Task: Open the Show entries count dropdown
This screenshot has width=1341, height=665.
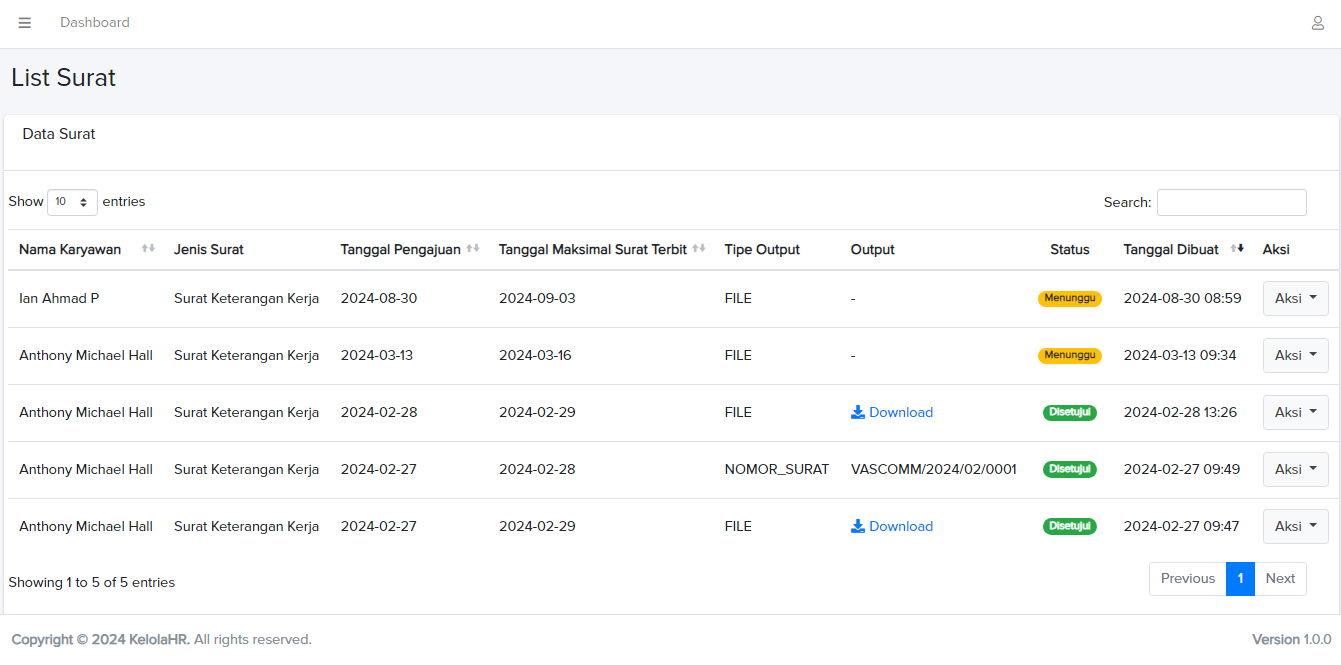Action: 72,202
